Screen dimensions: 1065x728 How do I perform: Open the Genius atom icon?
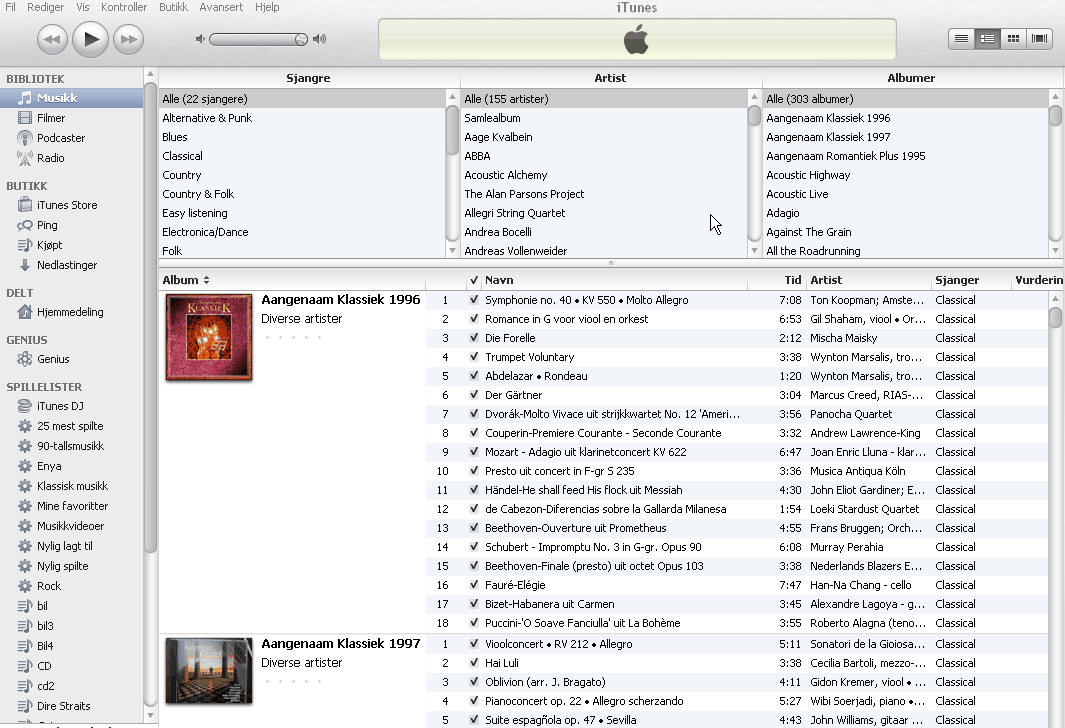pos(24,359)
